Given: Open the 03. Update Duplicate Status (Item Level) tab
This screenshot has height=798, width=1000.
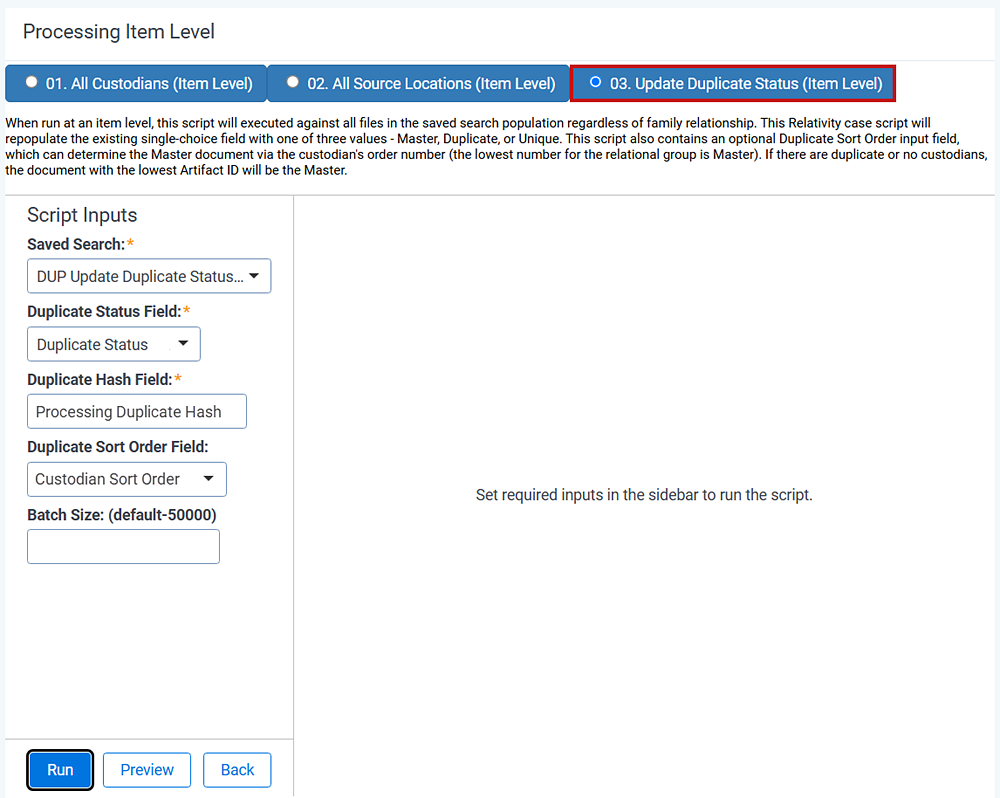Looking at the screenshot, I should 733,84.
